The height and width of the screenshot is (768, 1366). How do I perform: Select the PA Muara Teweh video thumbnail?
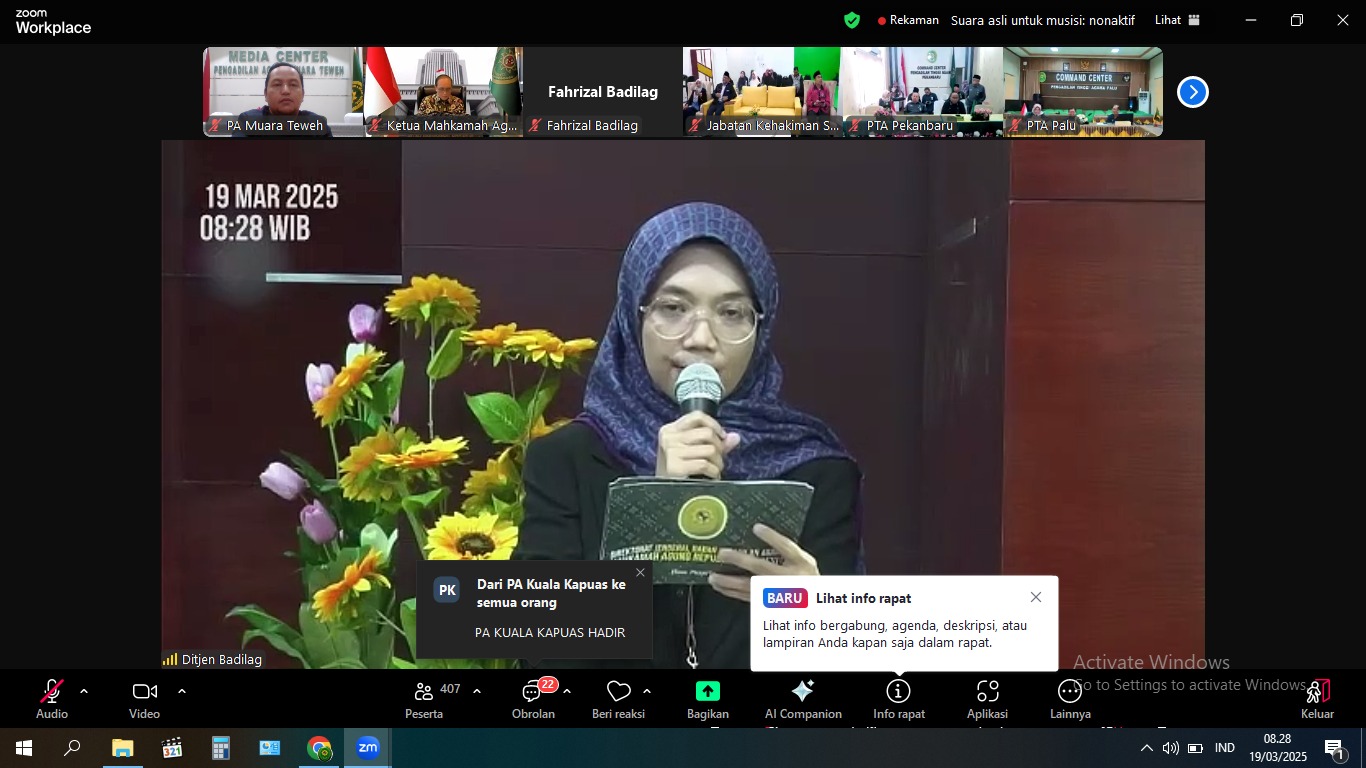[x=283, y=92]
